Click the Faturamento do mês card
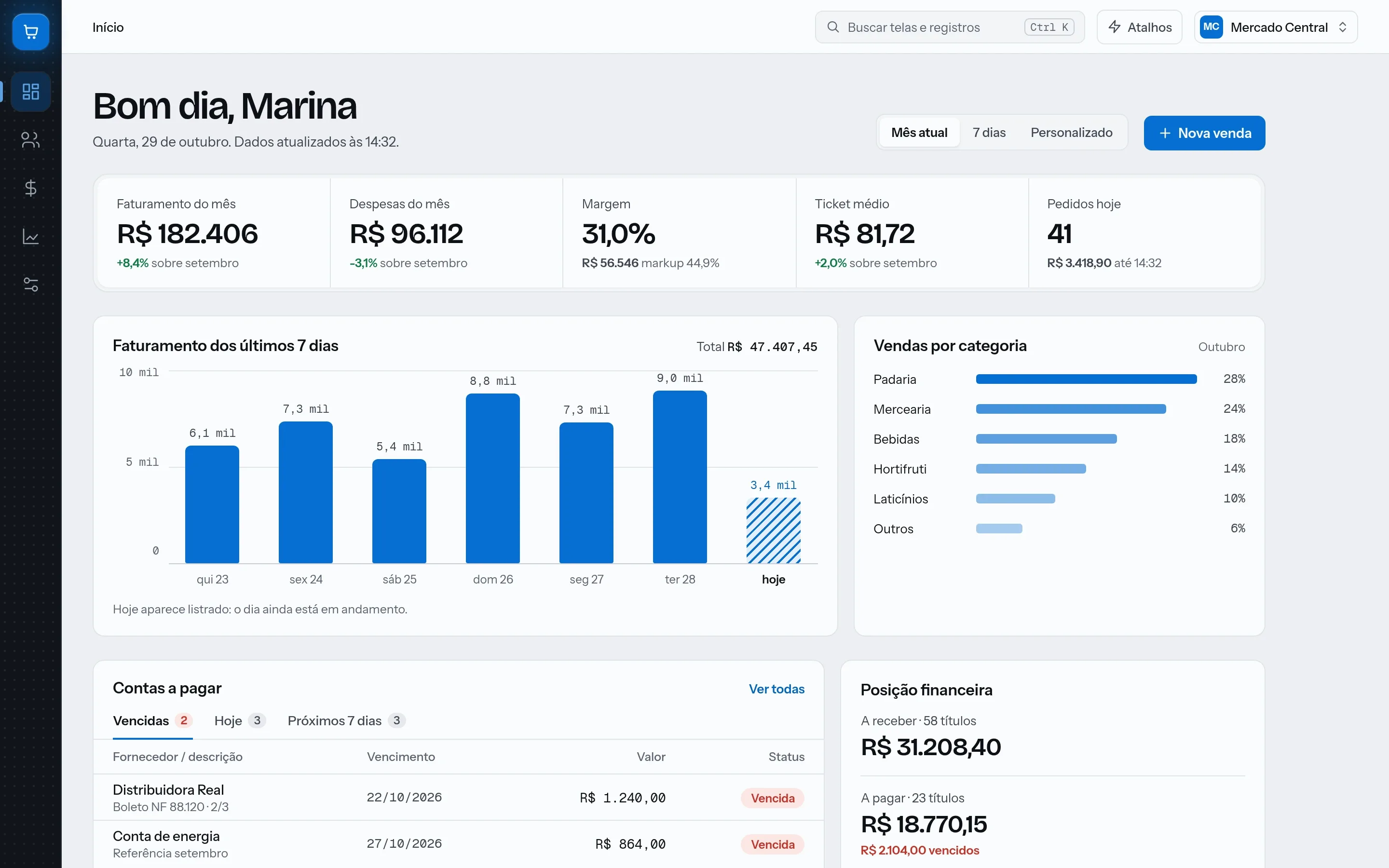 coord(214,232)
